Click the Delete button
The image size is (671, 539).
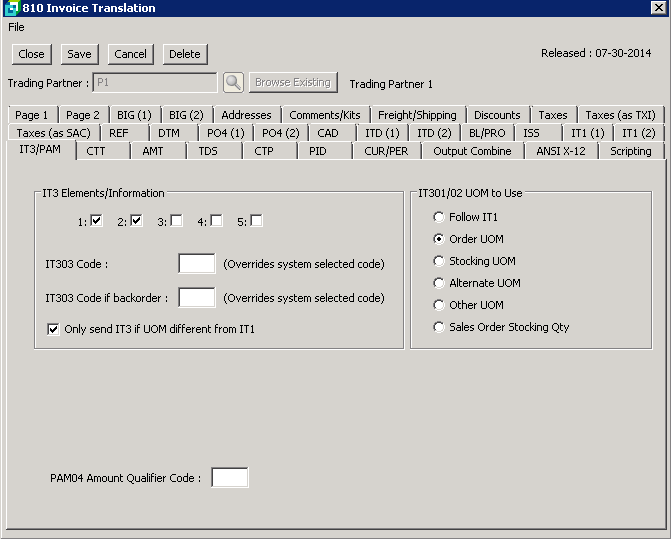click(x=184, y=54)
